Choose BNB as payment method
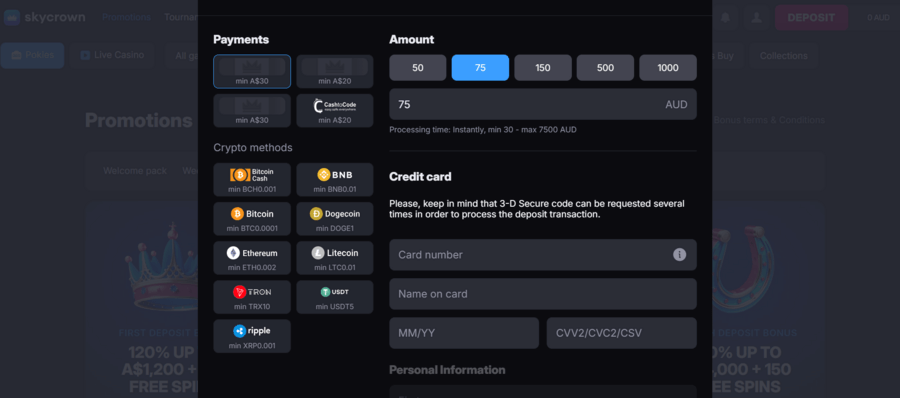This screenshot has width=900, height=398. [335, 180]
